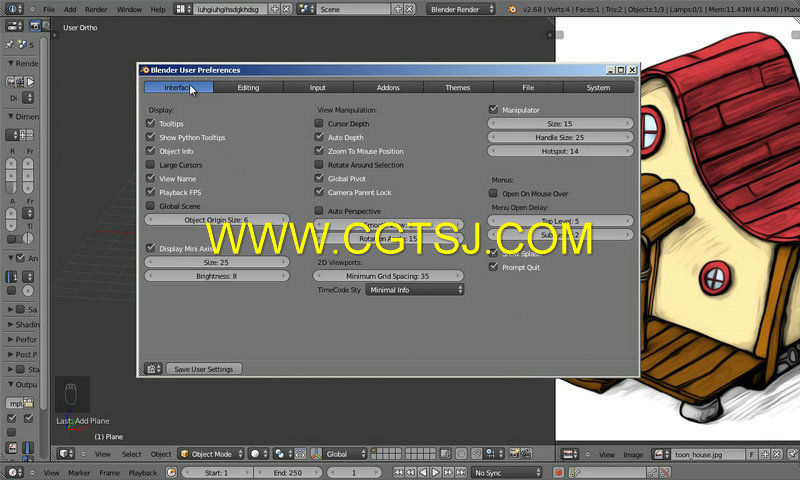Open the pivot point selector icon
Image resolution: width=800 pixels, height=480 pixels.
point(283,454)
